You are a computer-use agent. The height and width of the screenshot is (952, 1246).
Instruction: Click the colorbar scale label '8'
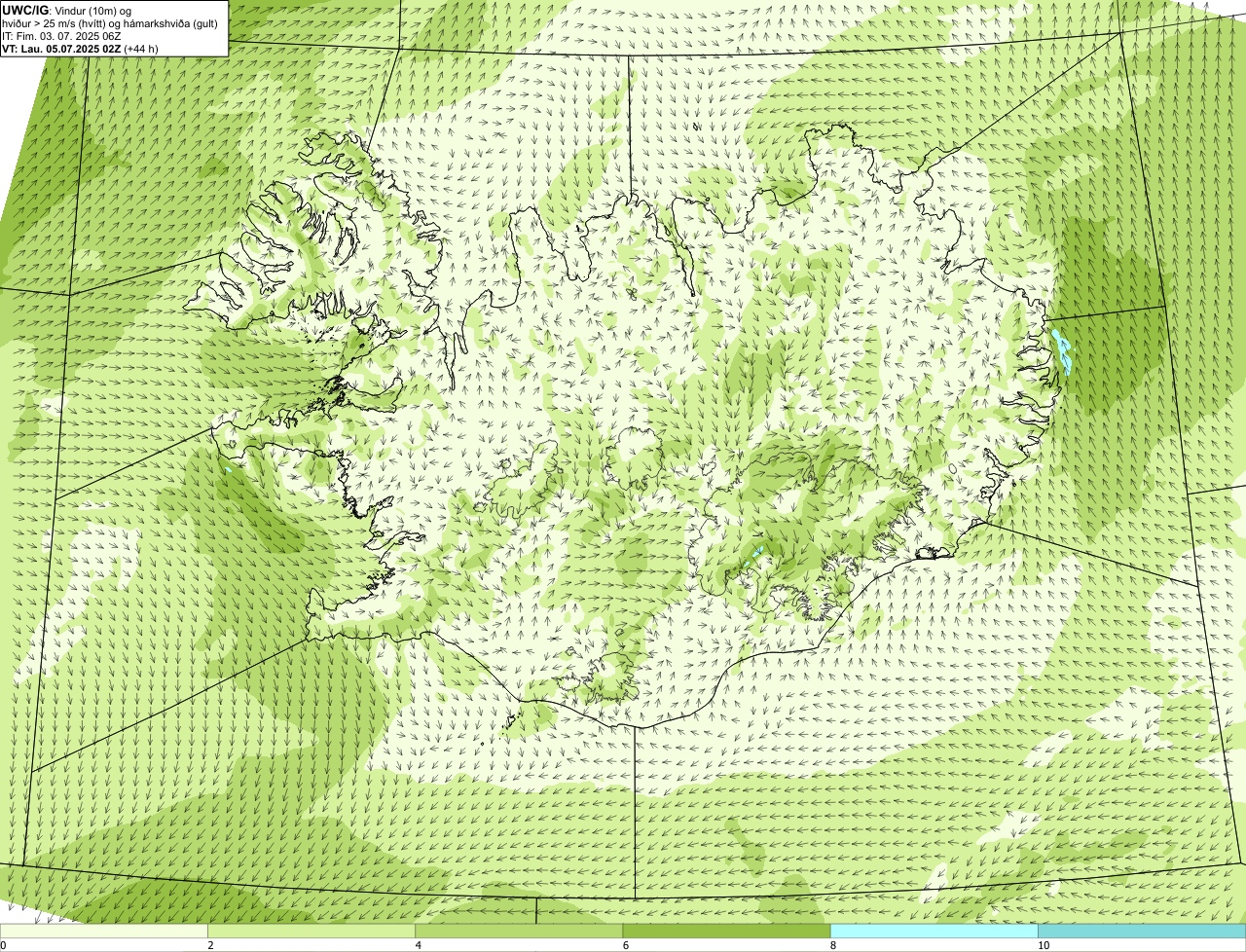pyautogui.click(x=832, y=945)
